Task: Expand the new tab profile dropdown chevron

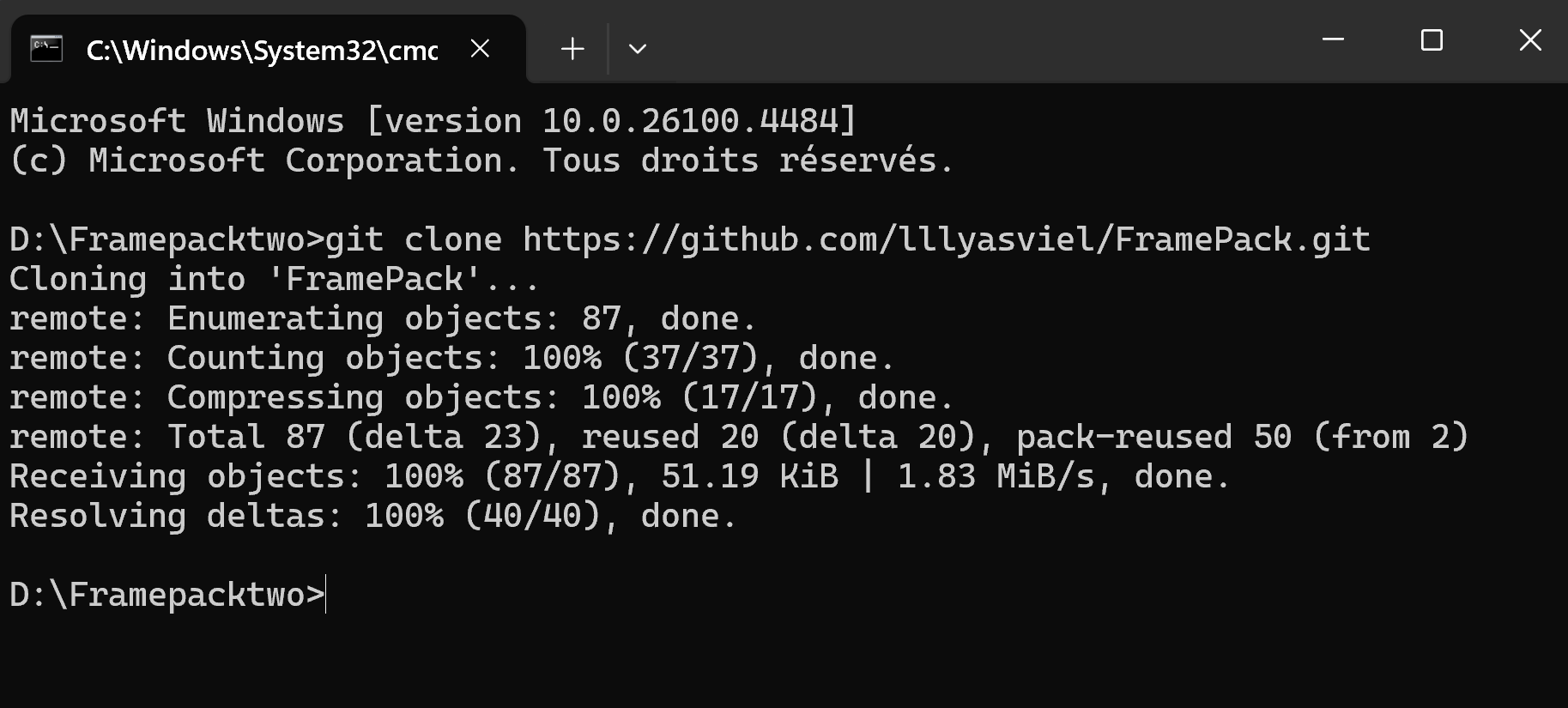Action: tap(638, 49)
